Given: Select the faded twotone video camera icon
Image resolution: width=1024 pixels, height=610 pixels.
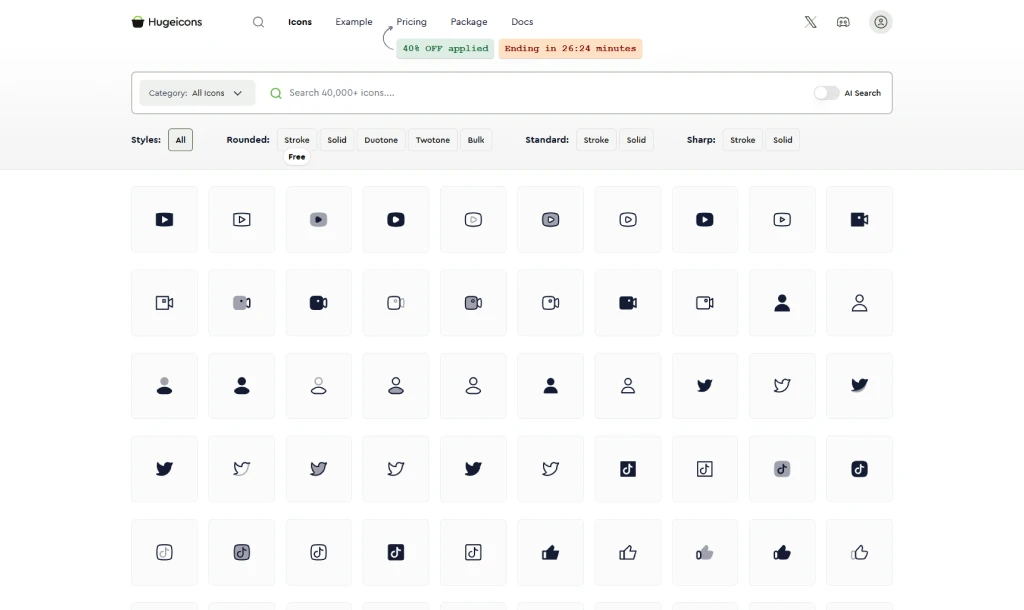Looking at the screenshot, I should (x=396, y=303).
